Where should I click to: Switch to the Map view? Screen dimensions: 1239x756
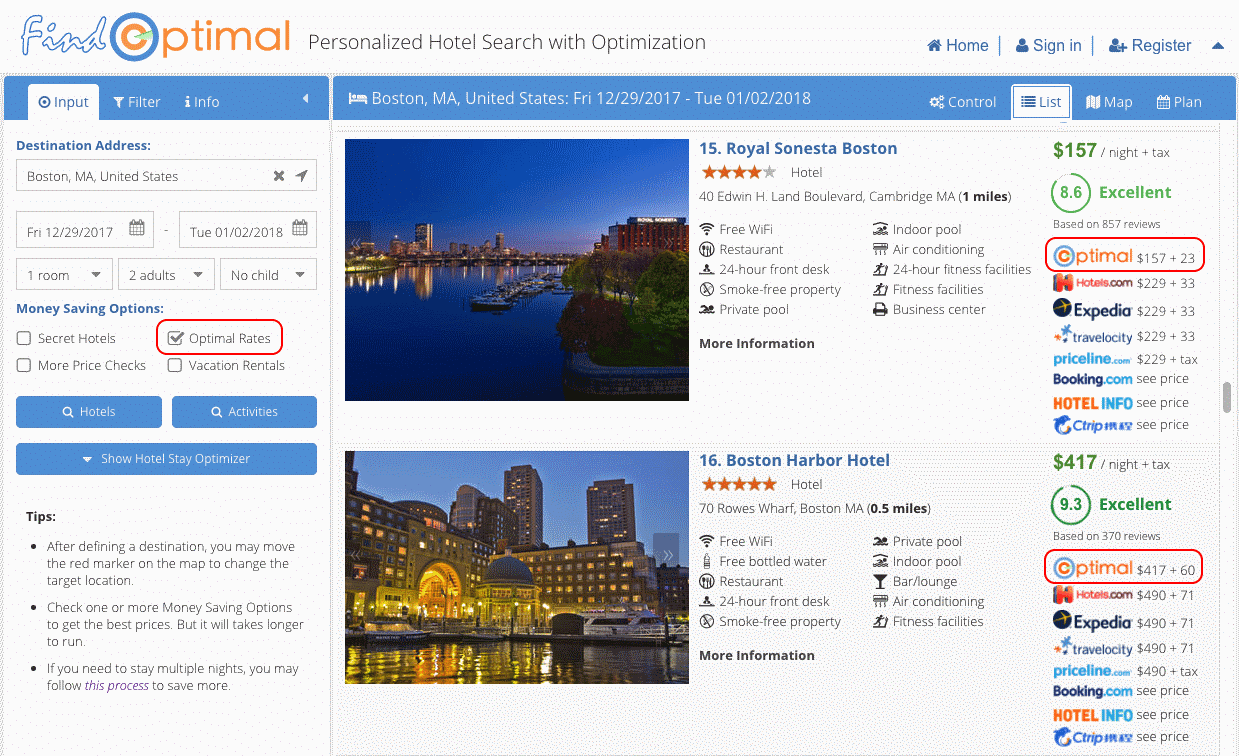click(1109, 101)
